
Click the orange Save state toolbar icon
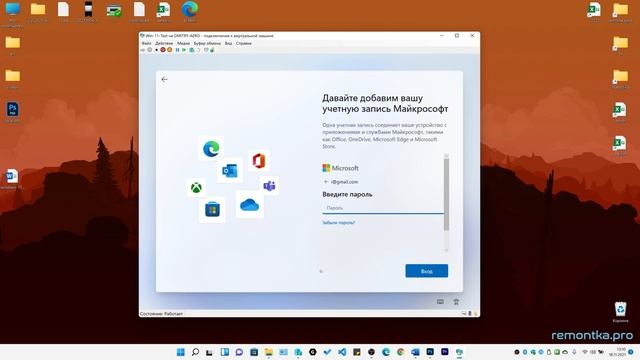click(x=169, y=50)
